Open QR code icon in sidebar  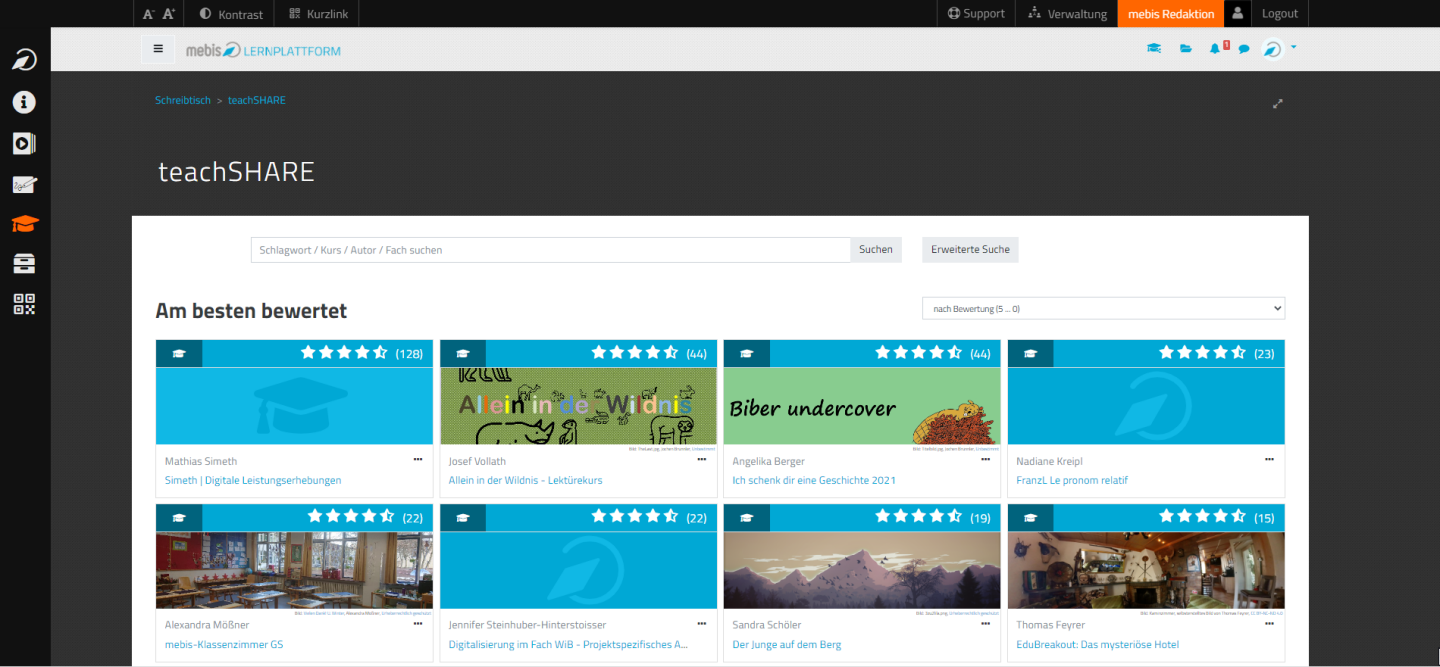(24, 304)
